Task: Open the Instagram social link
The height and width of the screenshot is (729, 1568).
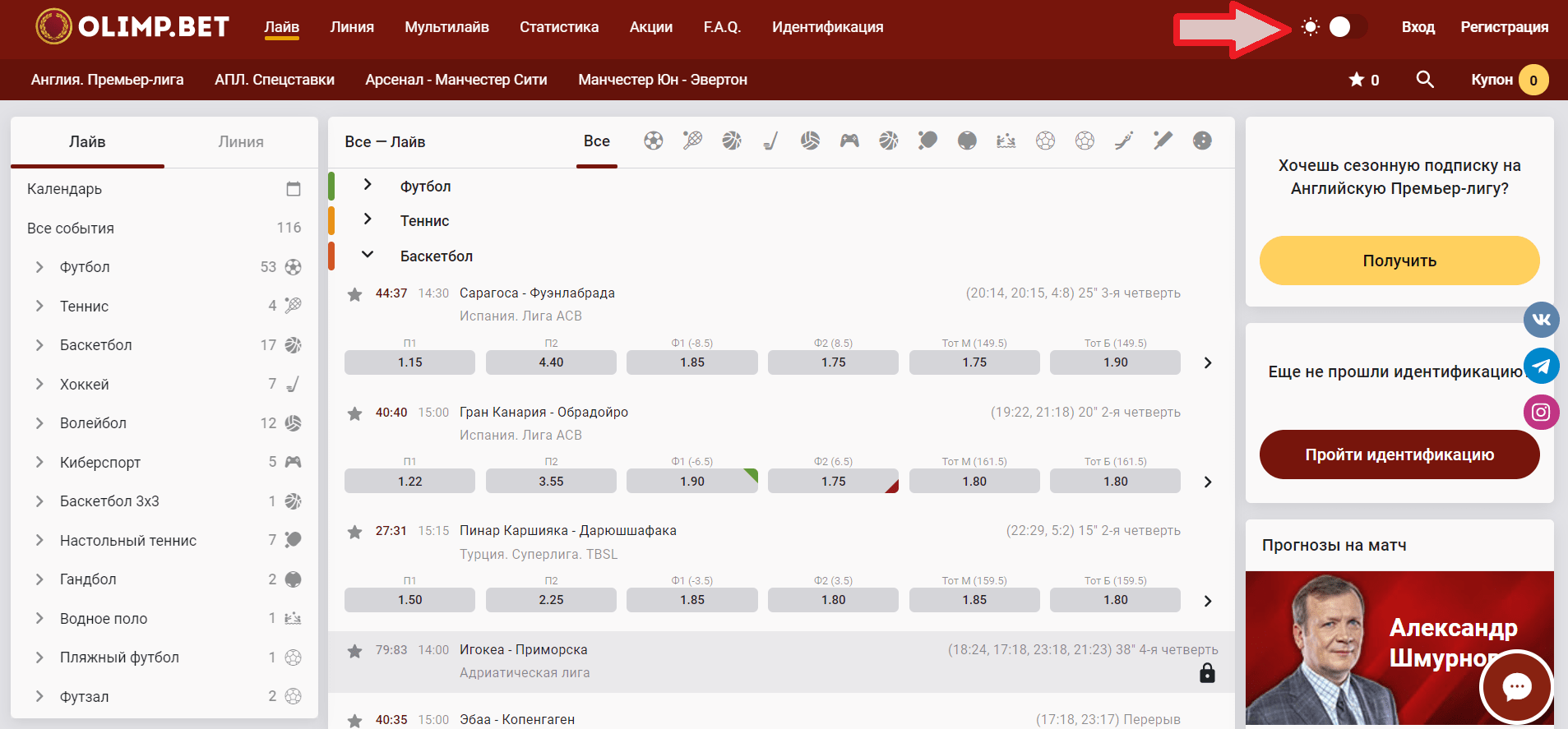Action: point(1541,412)
